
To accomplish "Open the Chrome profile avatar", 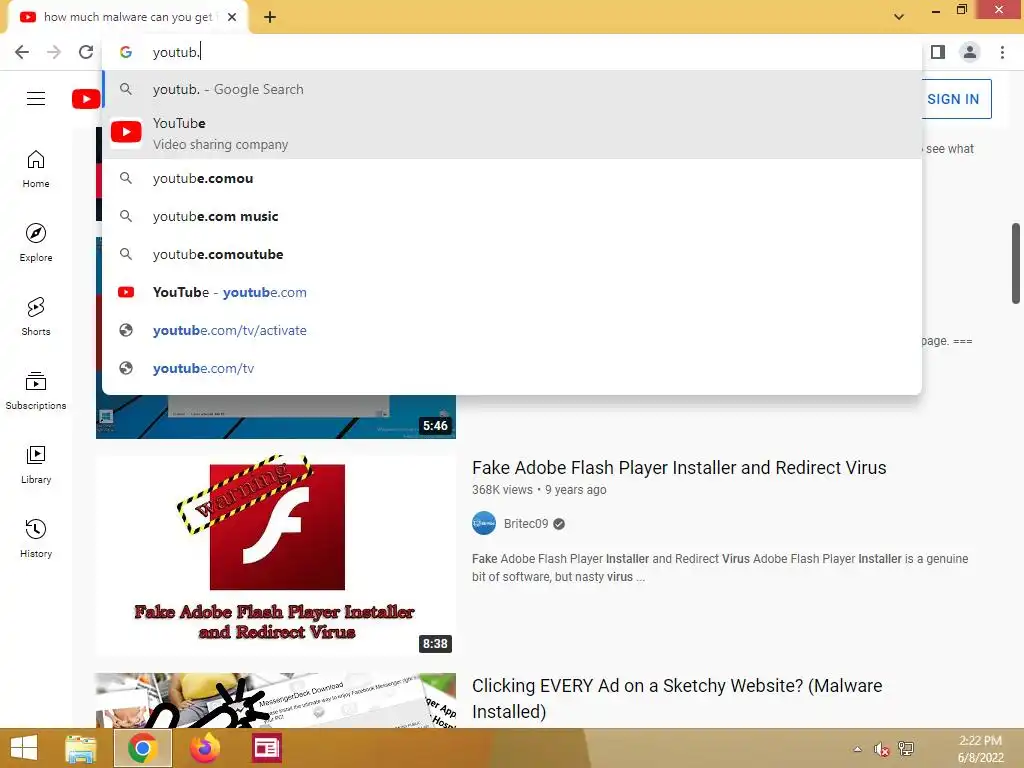I will (x=970, y=52).
